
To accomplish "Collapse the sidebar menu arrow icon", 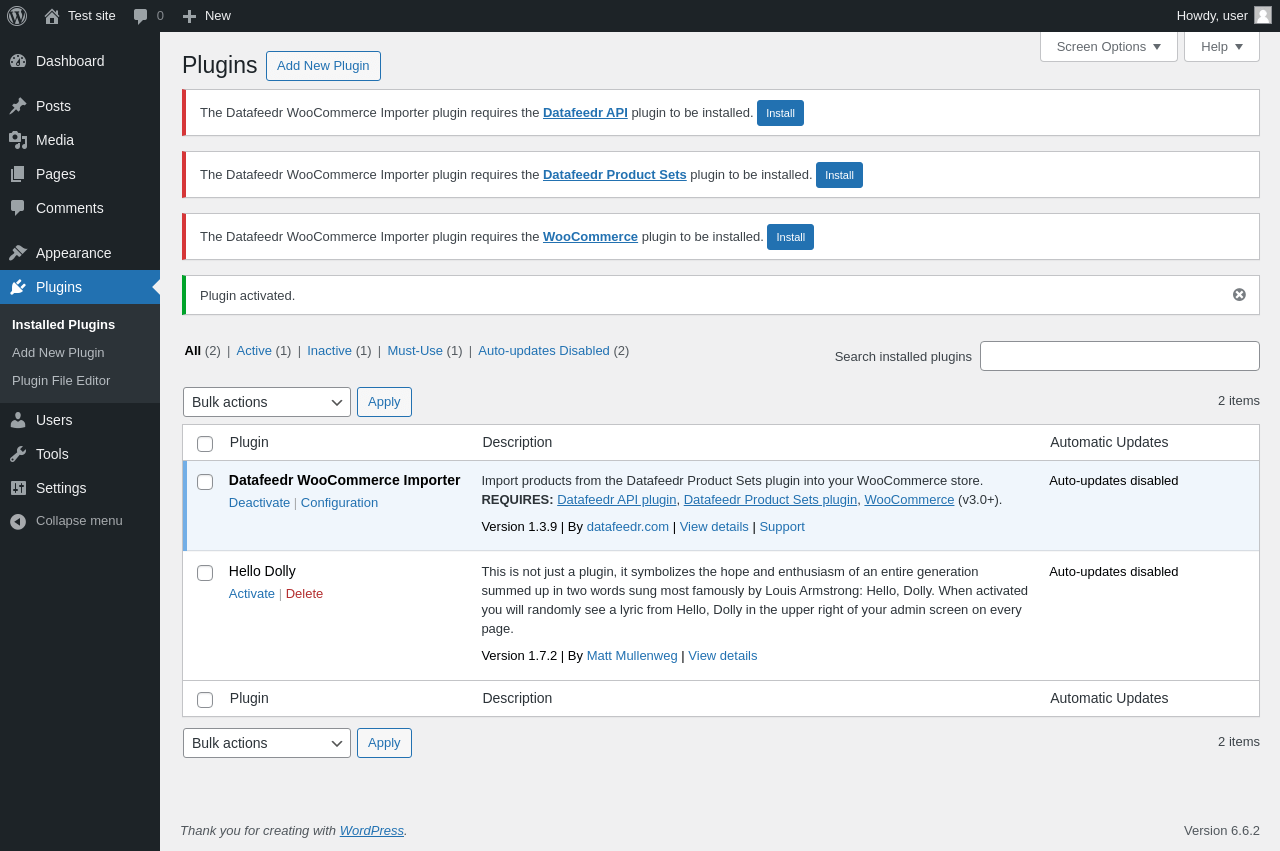I will 18,521.
